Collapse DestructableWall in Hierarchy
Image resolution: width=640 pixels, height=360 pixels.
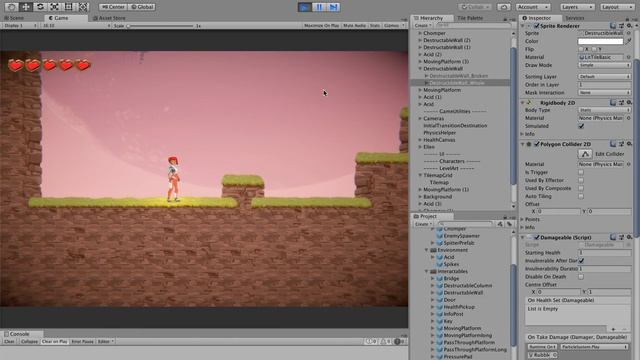[x=420, y=69]
